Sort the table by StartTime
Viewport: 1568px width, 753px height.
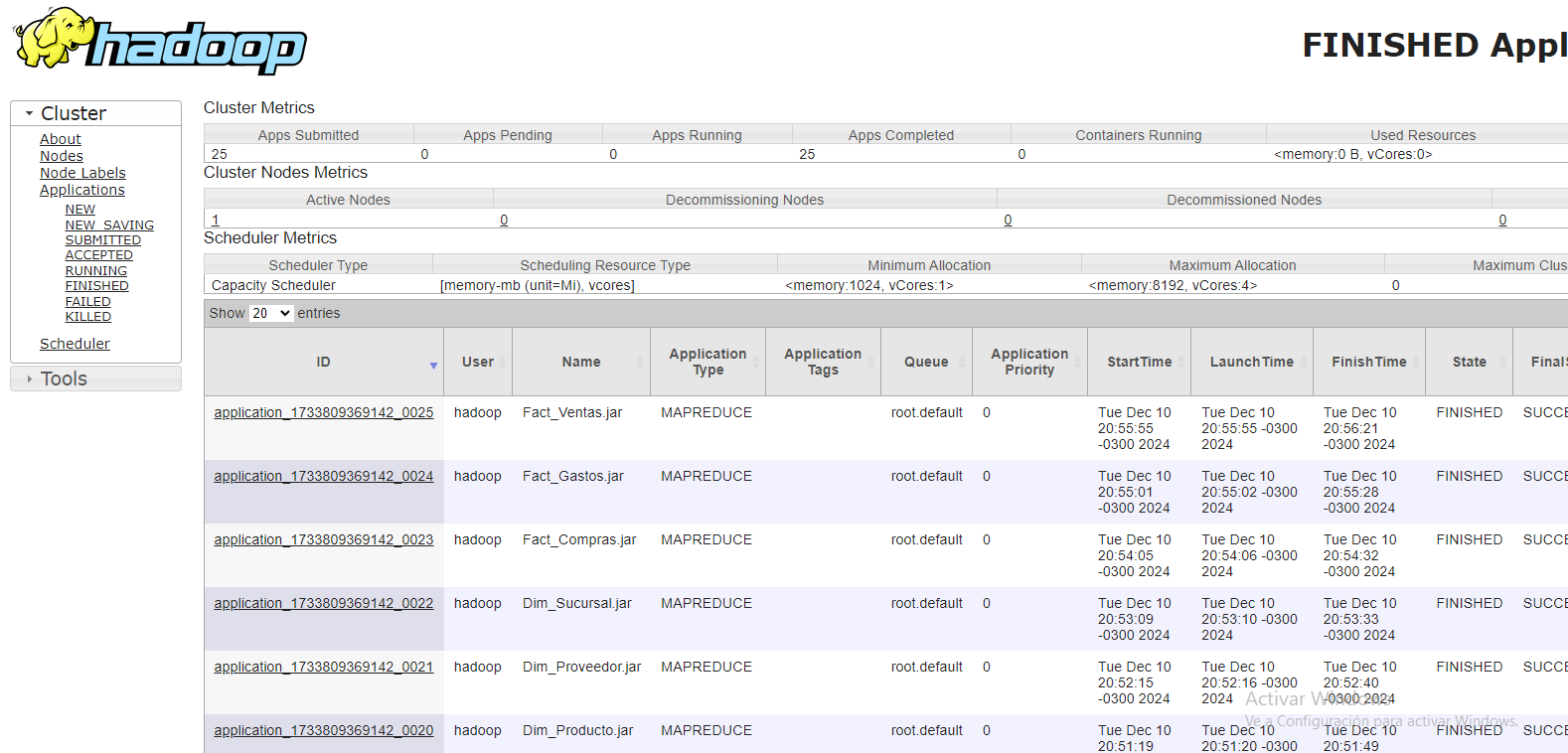[1140, 362]
